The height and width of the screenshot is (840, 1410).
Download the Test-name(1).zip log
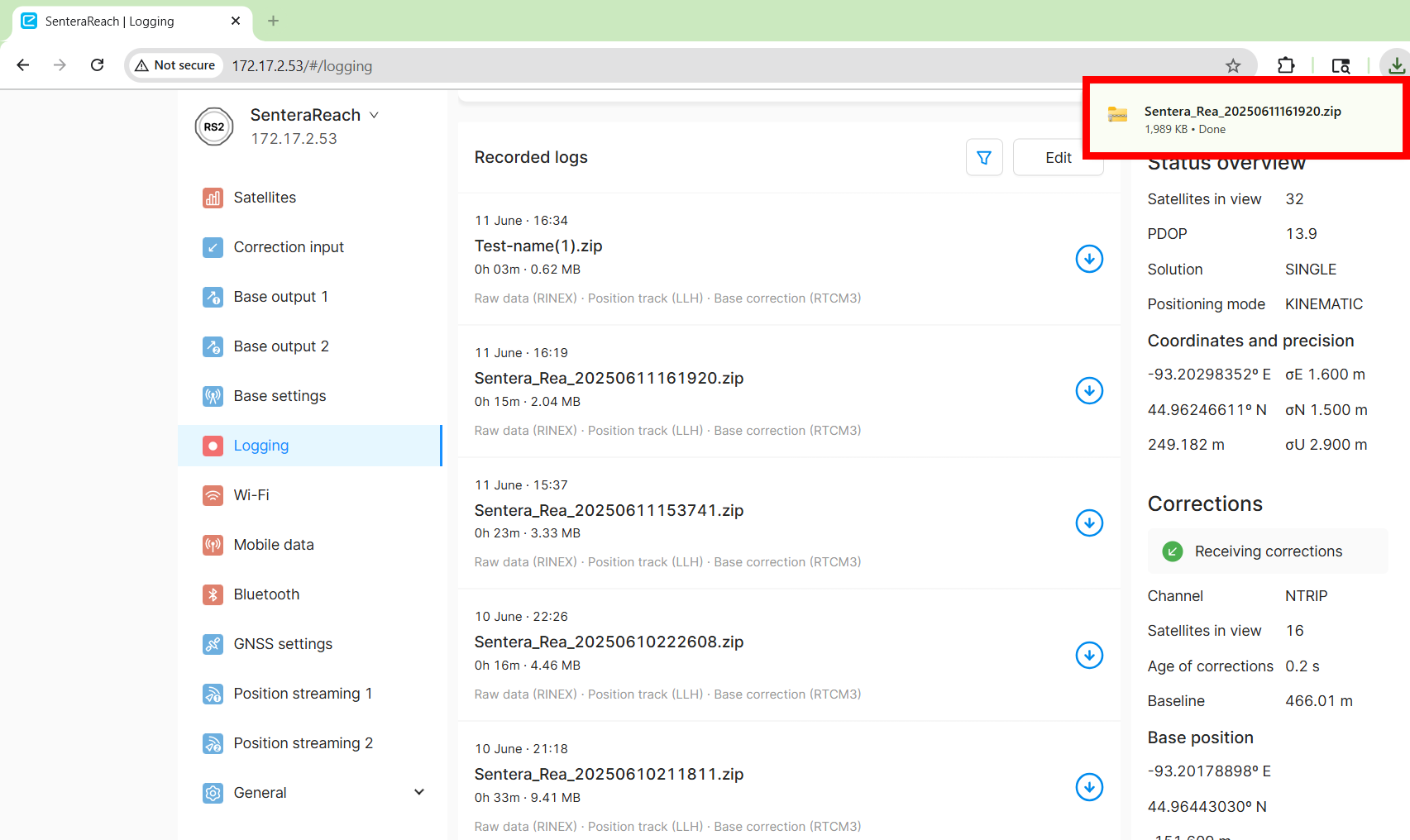click(1089, 259)
